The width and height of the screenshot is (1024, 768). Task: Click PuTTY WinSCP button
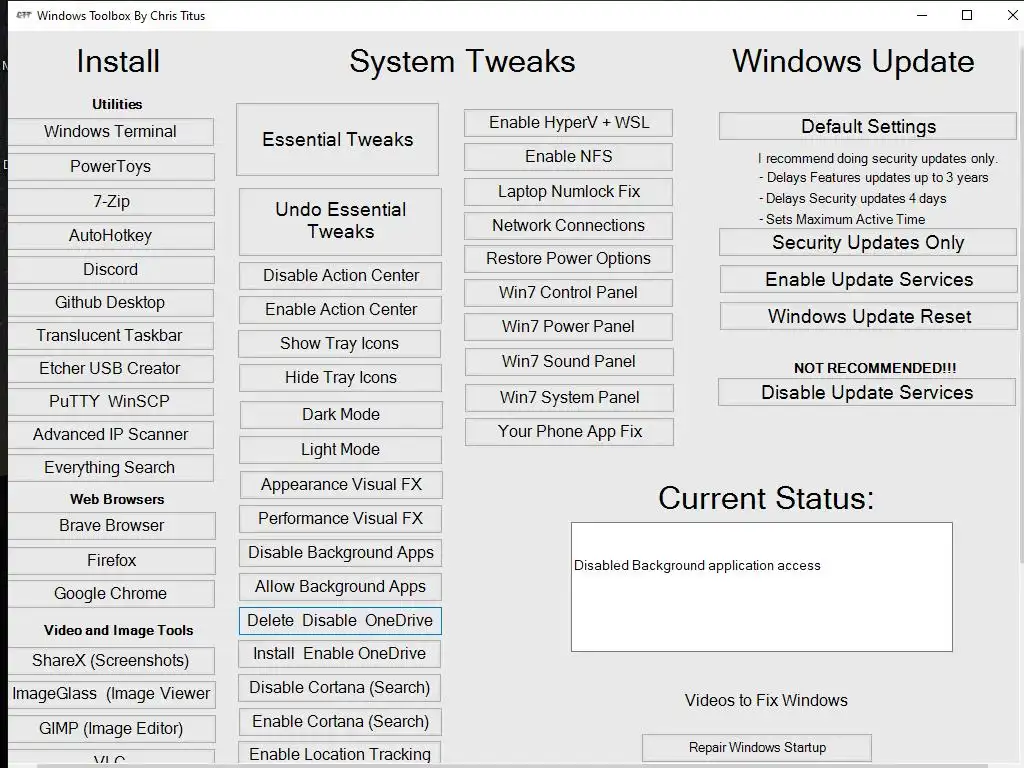click(x=111, y=401)
